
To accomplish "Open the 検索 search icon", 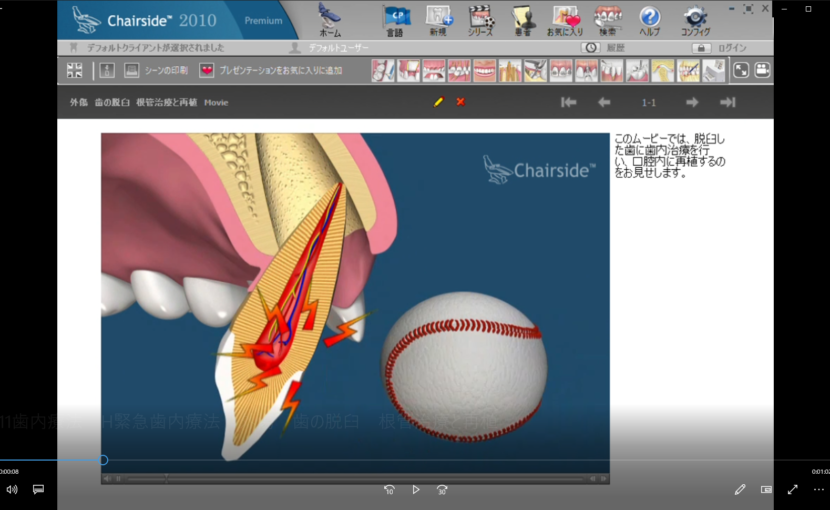I will tap(607, 20).
